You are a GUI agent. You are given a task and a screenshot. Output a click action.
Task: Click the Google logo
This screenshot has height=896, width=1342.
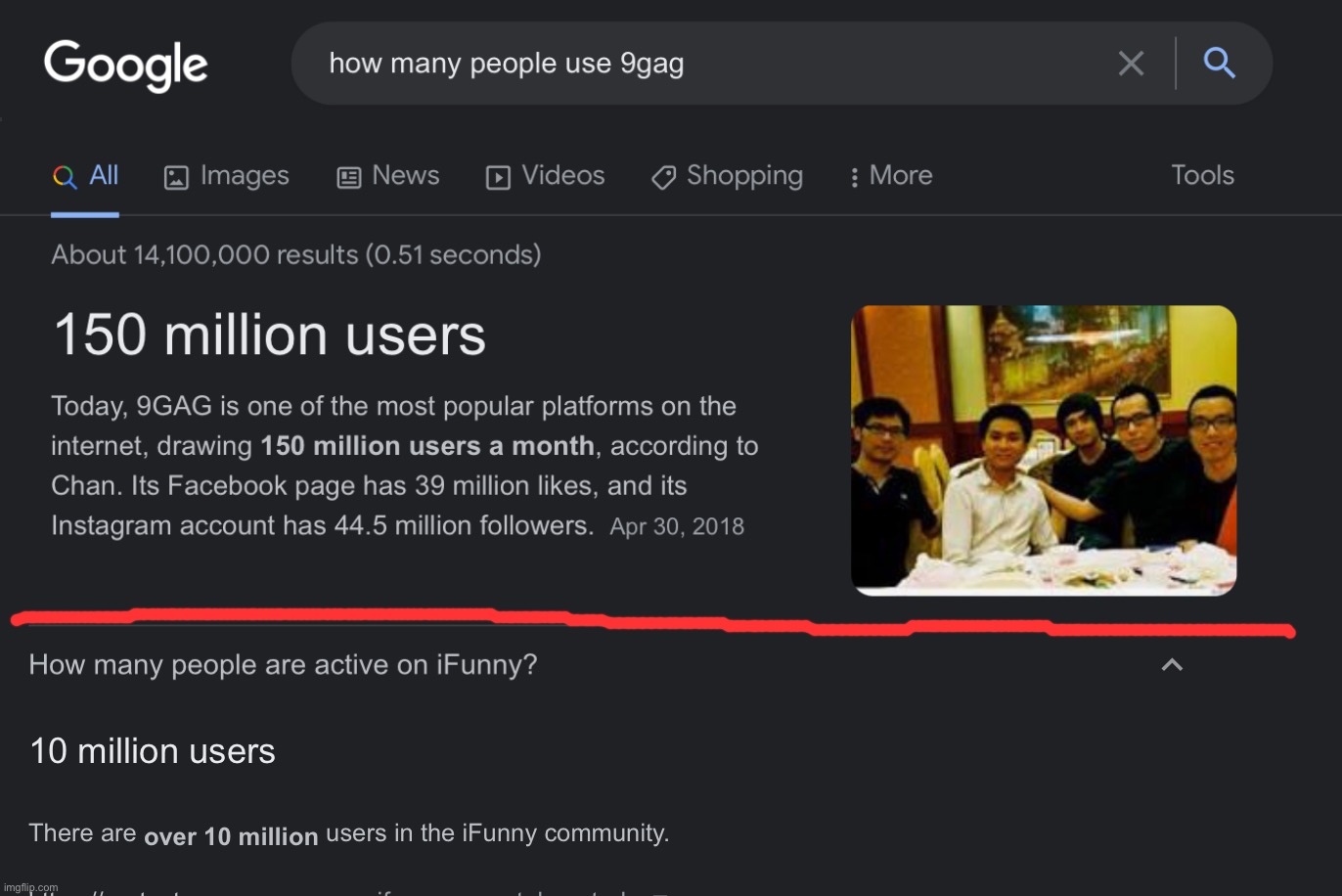click(125, 66)
